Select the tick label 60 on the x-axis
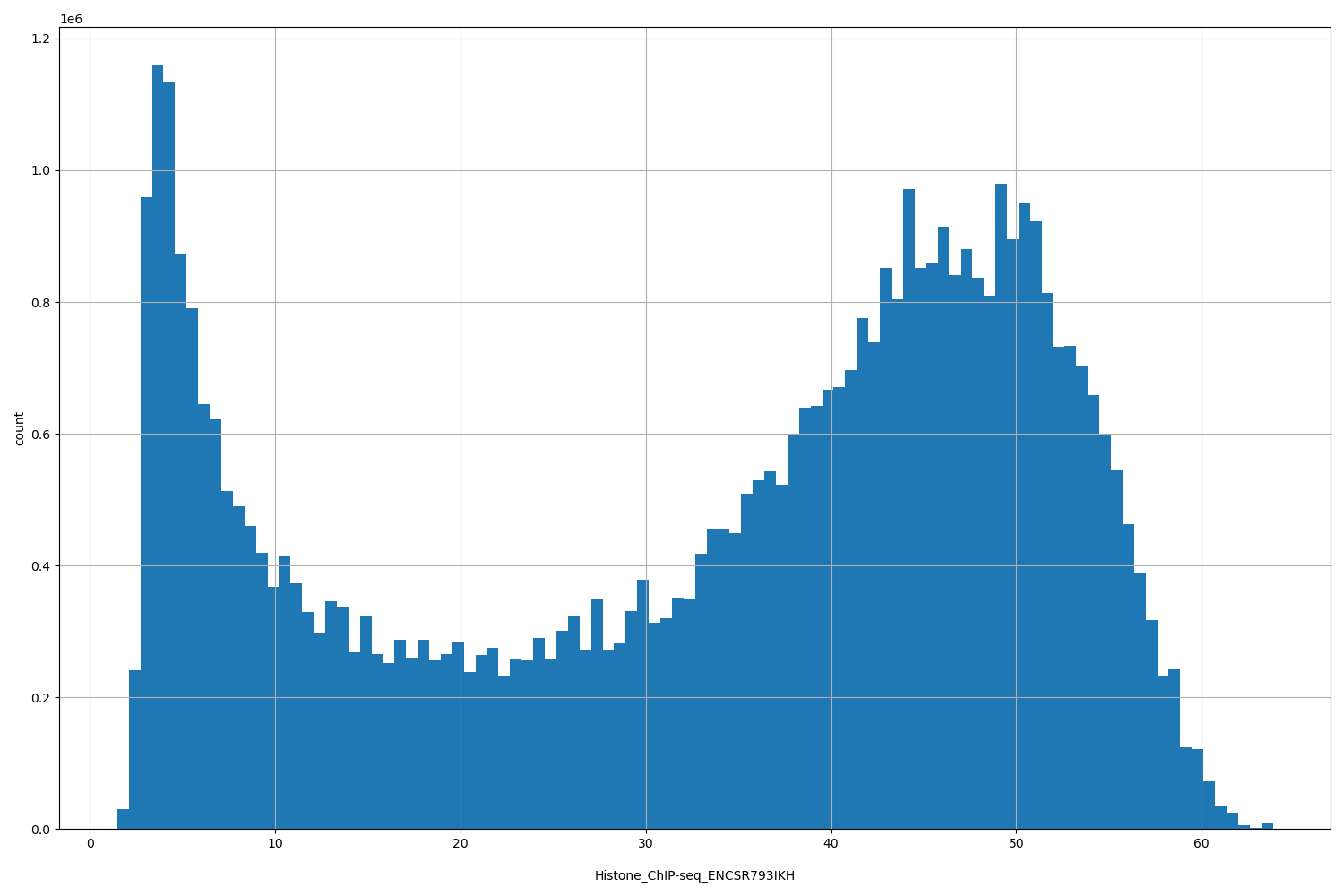Image resolution: width=1344 pixels, height=896 pixels. tap(1201, 844)
